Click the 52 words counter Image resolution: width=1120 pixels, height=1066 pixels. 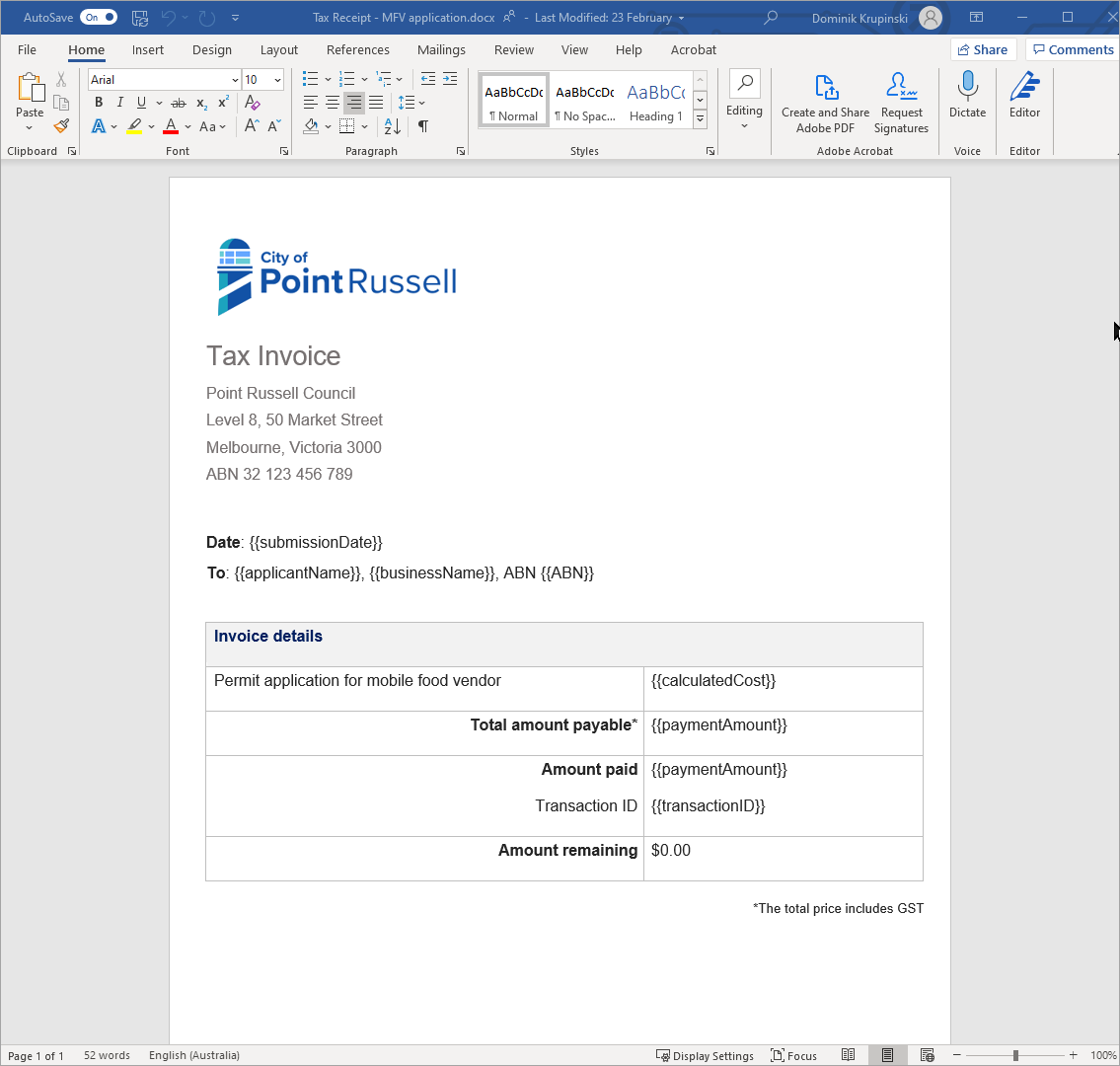[x=107, y=1054]
